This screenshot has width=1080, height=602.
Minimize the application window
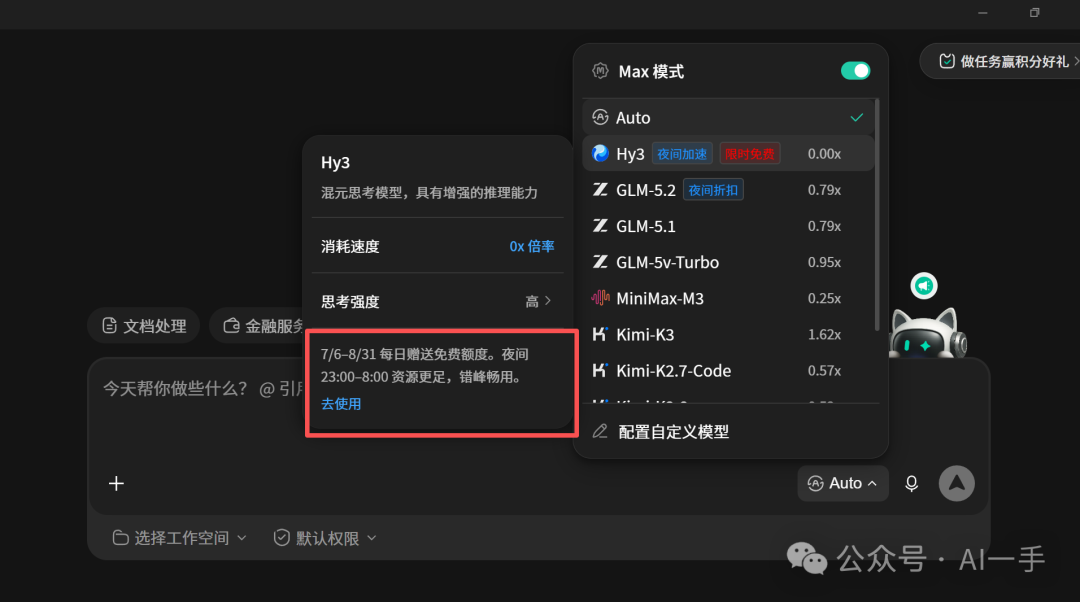coord(983,13)
